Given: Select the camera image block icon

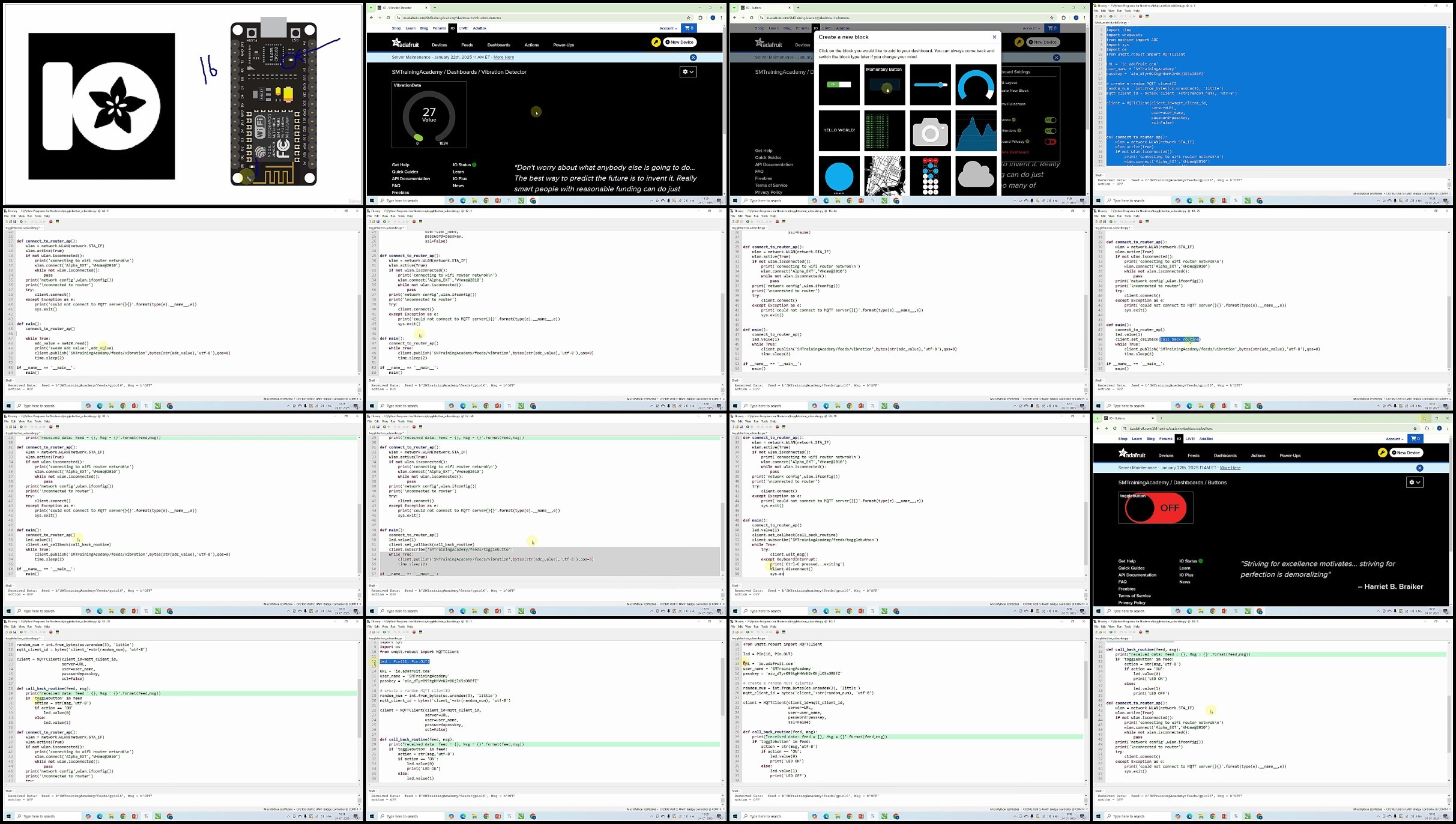Looking at the screenshot, I should [930, 131].
